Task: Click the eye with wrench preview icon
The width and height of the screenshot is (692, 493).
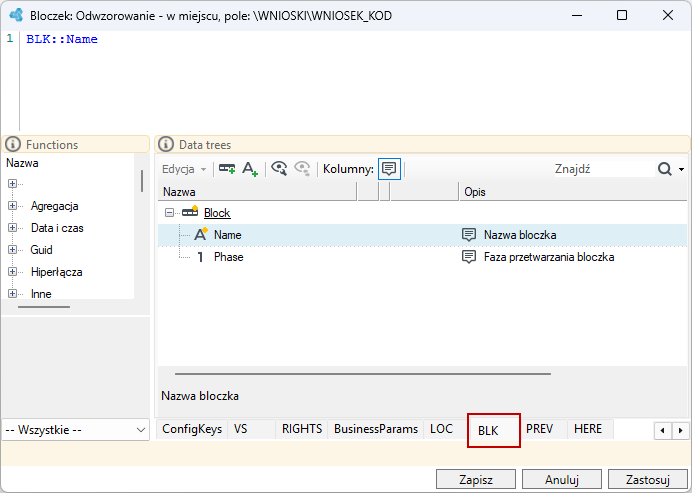Action: 279,169
